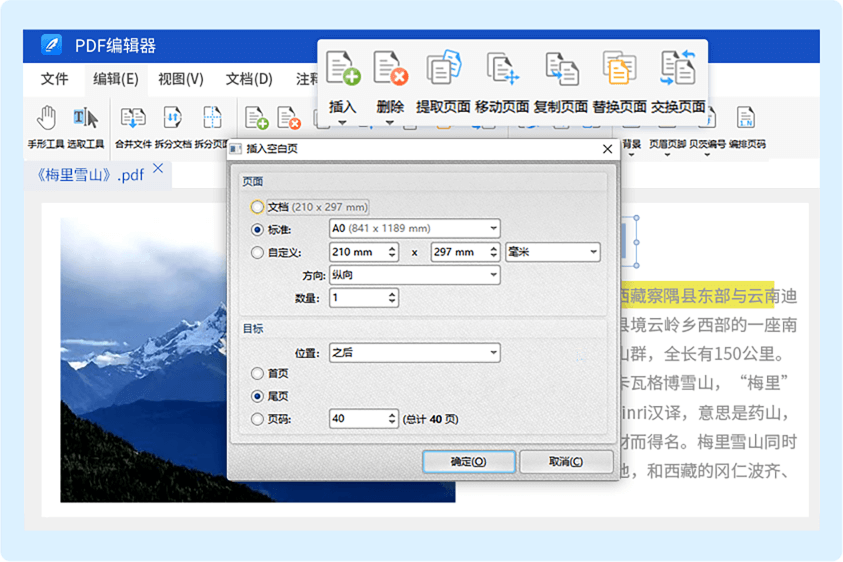Open the View (视图) menu
The image size is (843, 562).
(x=180, y=79)
